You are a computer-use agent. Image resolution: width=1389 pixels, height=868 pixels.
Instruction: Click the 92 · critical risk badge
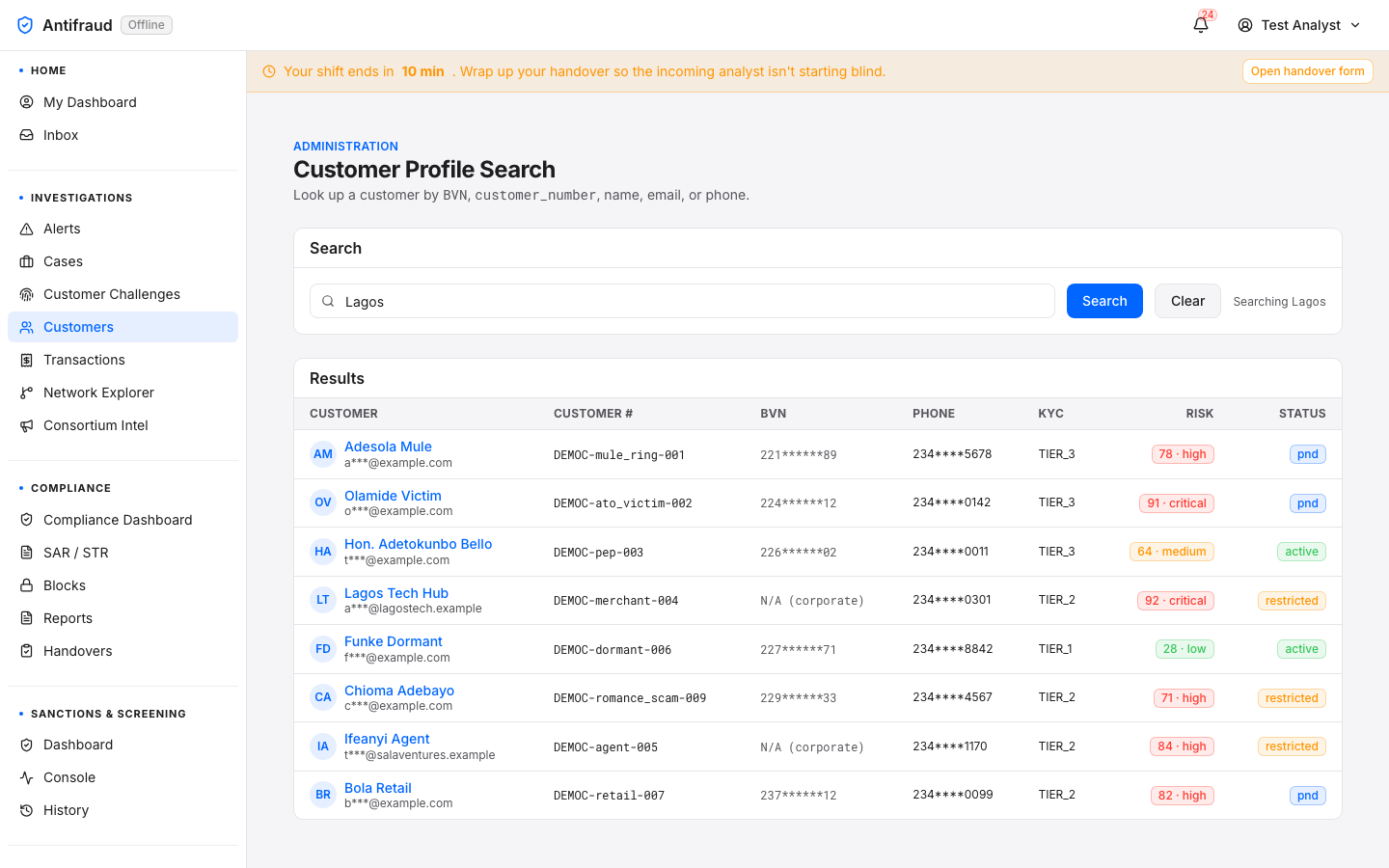click(x=1176, y=601)
